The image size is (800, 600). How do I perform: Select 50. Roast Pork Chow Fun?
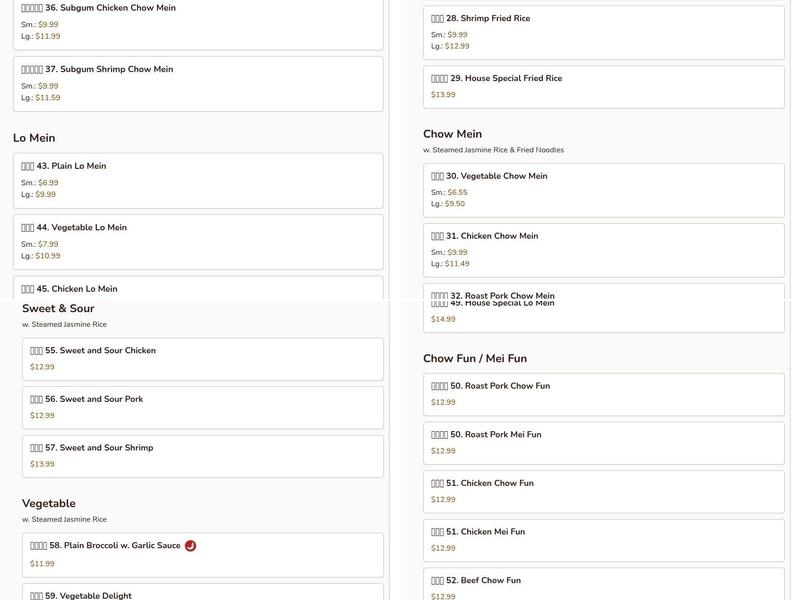[604, 394]
